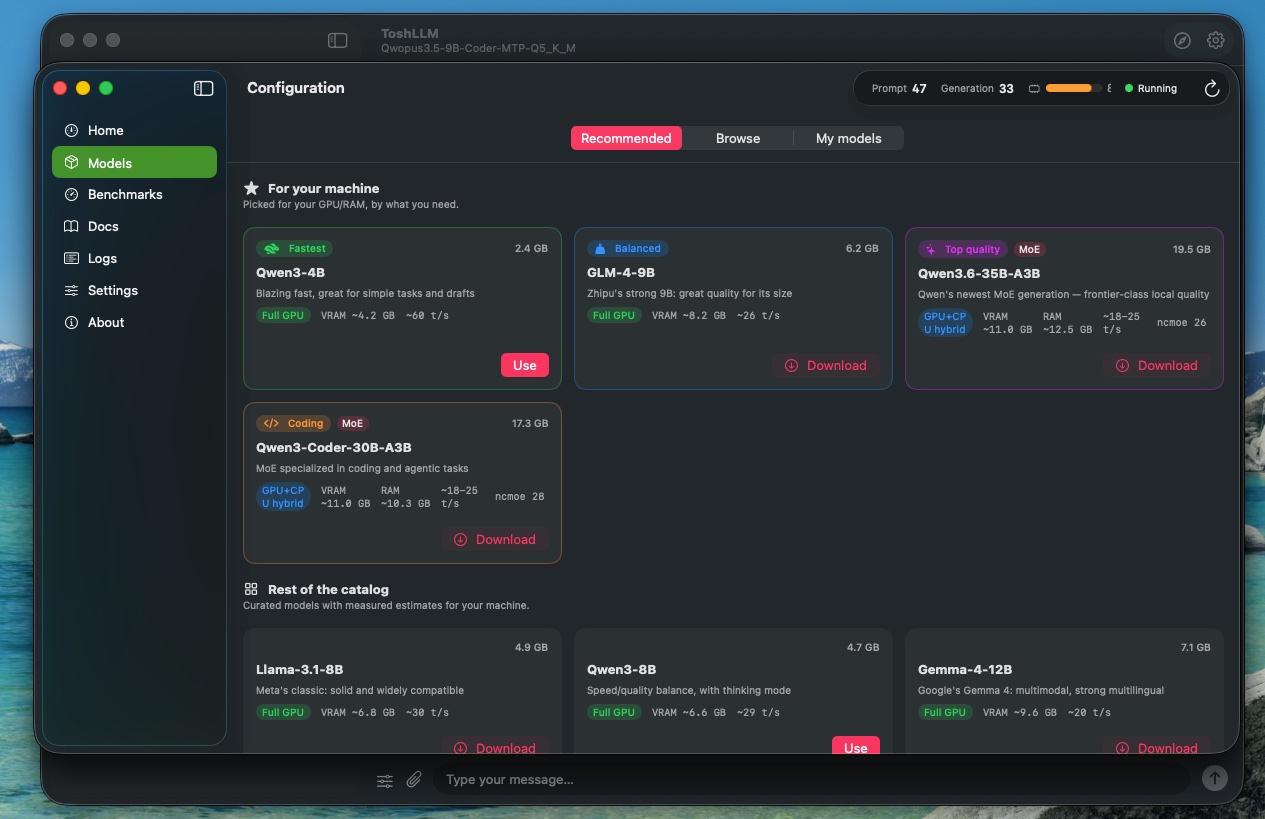Click GPU+CPU hybrid tag on Qwen3.6-35B-A3B
Image resolution: width=1265 pixels, height=819 pixels.
tap(945, 323)
